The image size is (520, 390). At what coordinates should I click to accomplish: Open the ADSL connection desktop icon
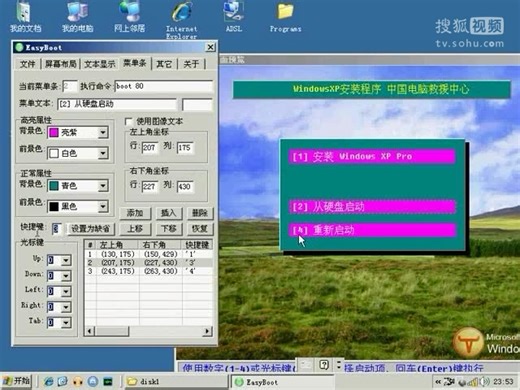pyautogui.click(x=234, y=17)
